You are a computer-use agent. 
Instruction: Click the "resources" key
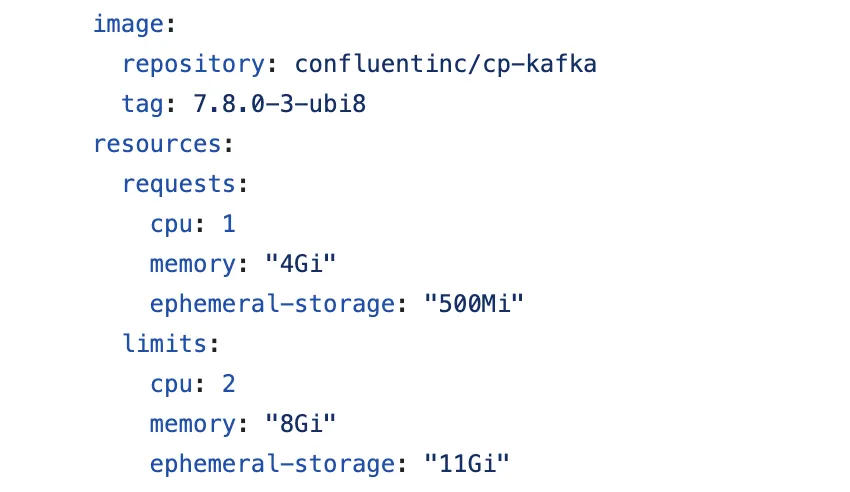pyautogui.click(x=156, y=144)
